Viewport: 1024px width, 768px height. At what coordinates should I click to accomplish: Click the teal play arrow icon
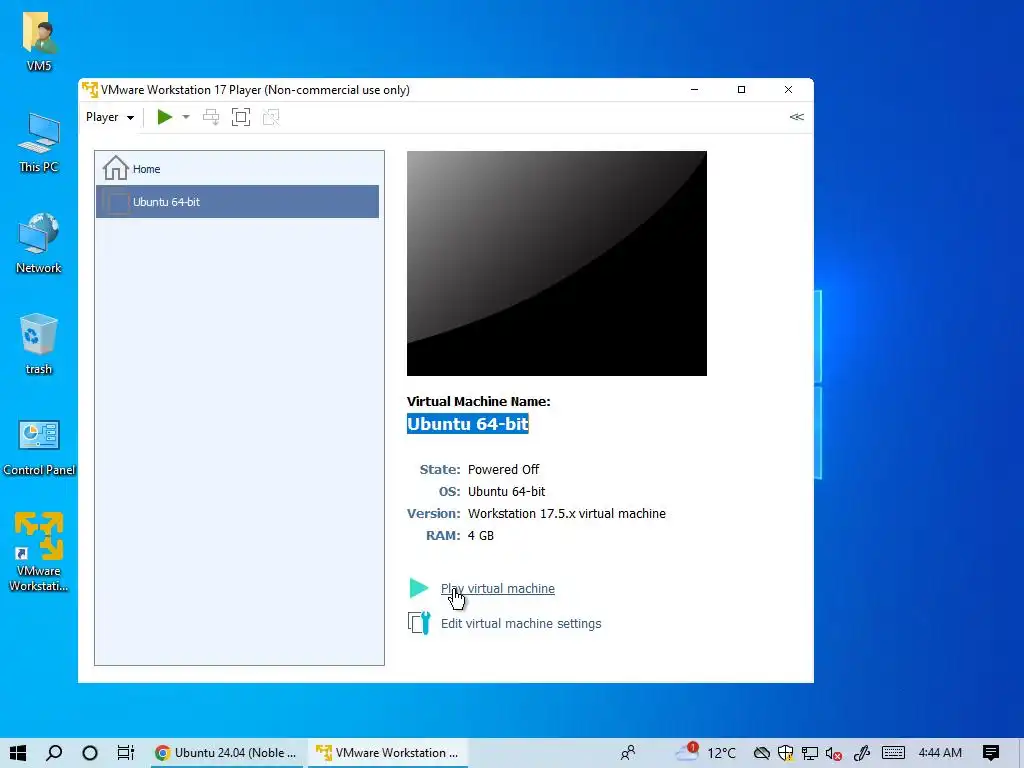(419, 588)
